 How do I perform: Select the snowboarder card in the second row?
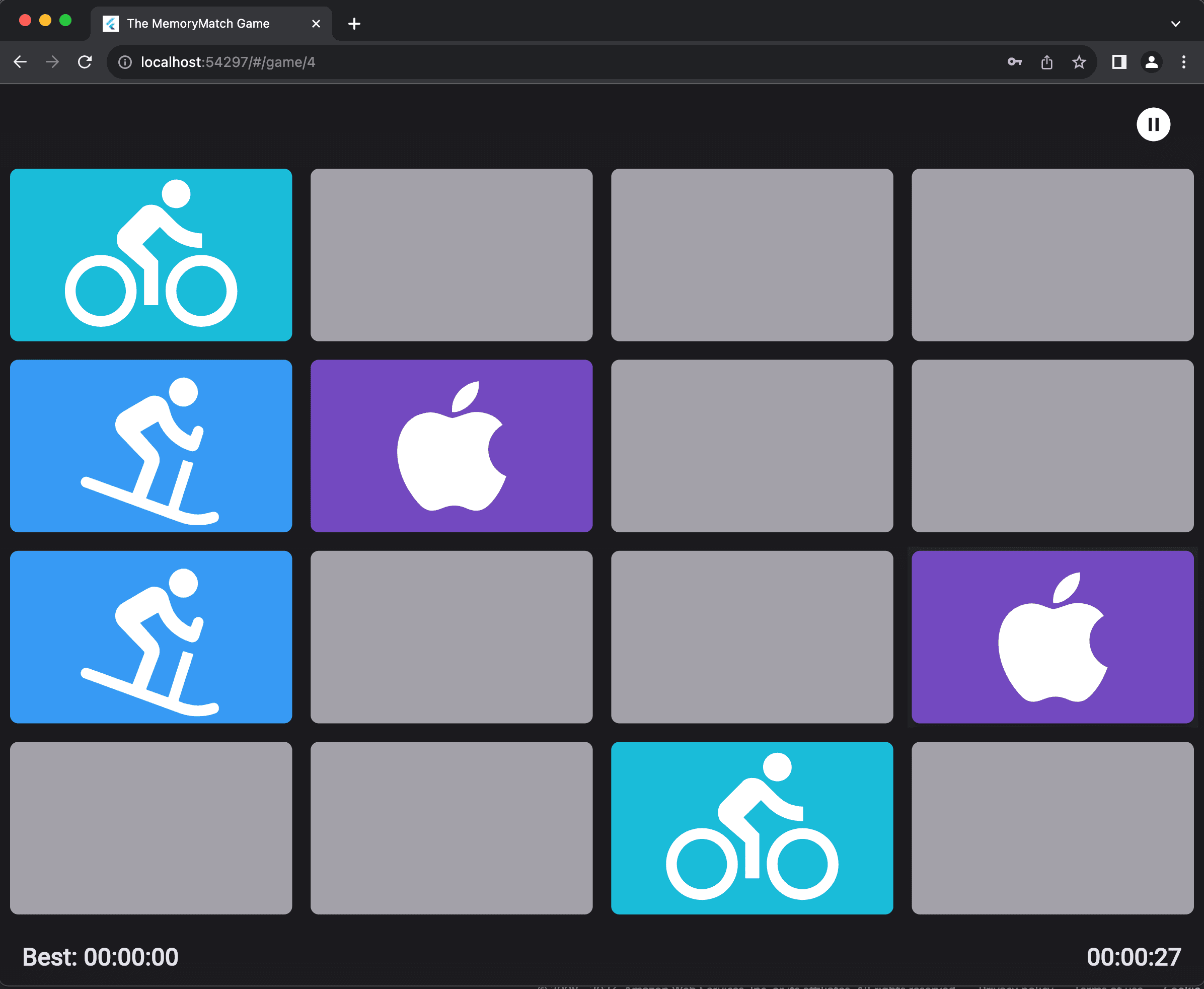pyautogui.click(x=151, y=446)
